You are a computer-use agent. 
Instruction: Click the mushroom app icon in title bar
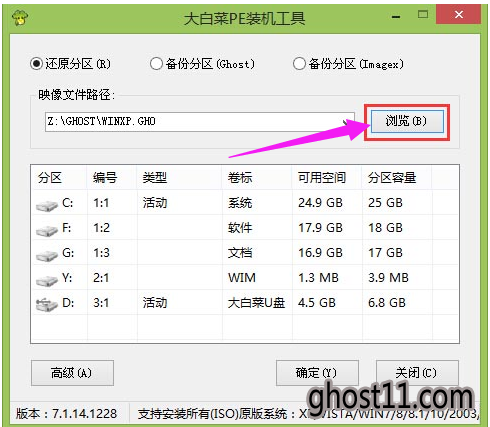coord(20,17)
